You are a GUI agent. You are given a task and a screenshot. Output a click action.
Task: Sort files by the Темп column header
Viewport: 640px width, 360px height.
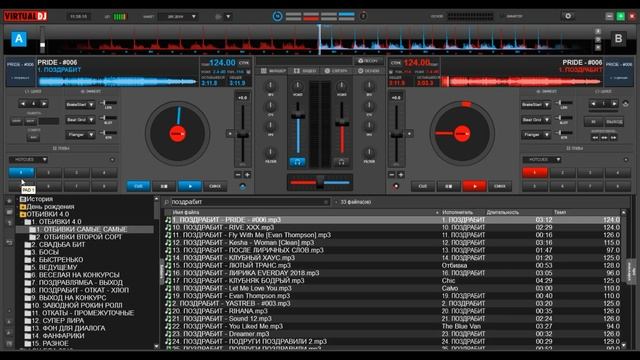[560, 212]
